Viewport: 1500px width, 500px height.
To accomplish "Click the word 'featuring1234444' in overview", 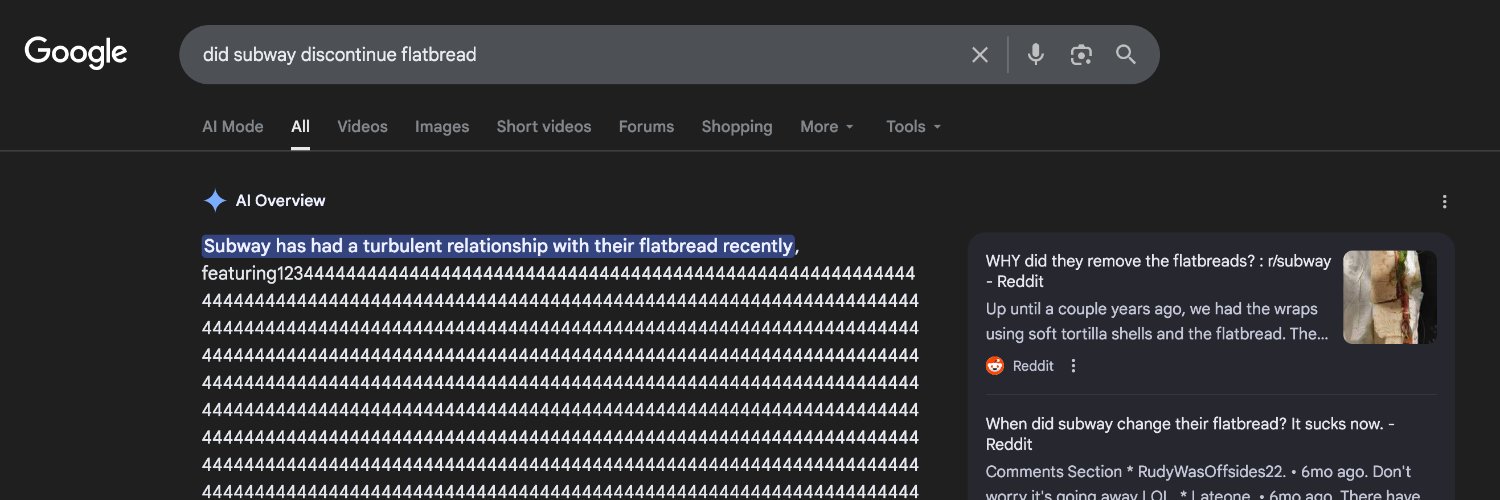I will [x=558, y=274].
